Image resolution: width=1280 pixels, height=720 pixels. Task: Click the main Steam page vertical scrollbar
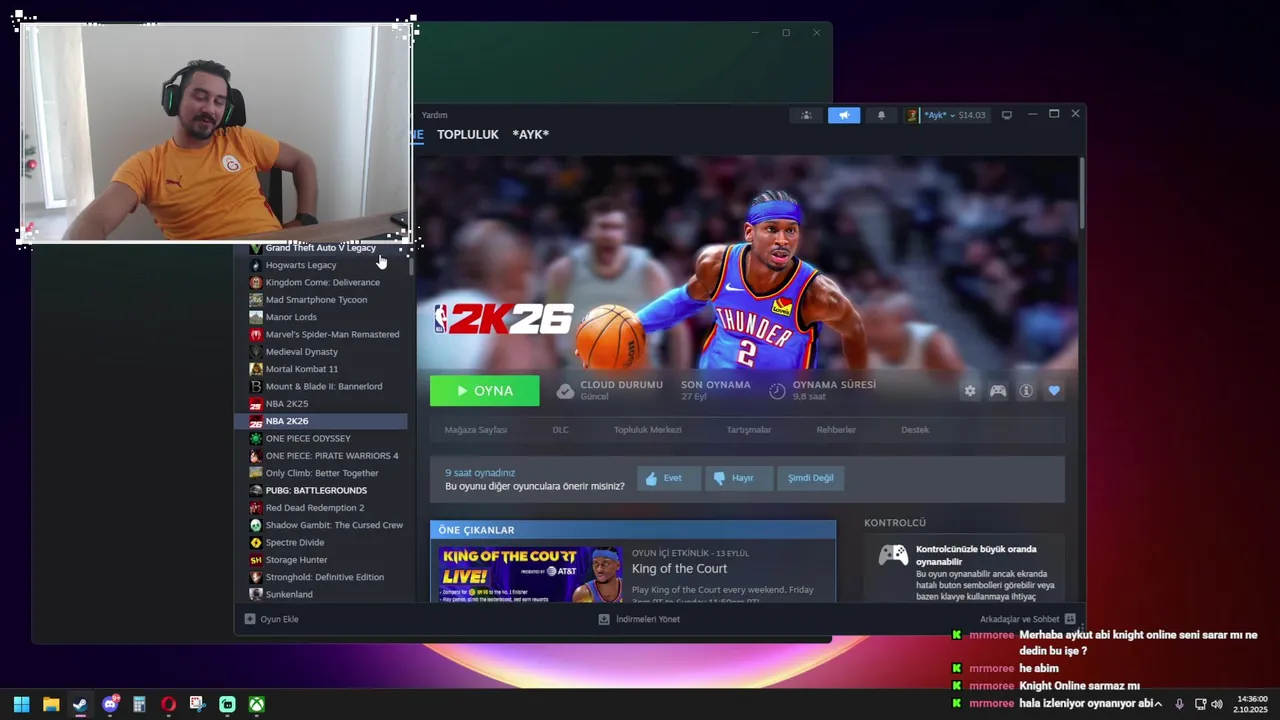(x=1081, y=192)
